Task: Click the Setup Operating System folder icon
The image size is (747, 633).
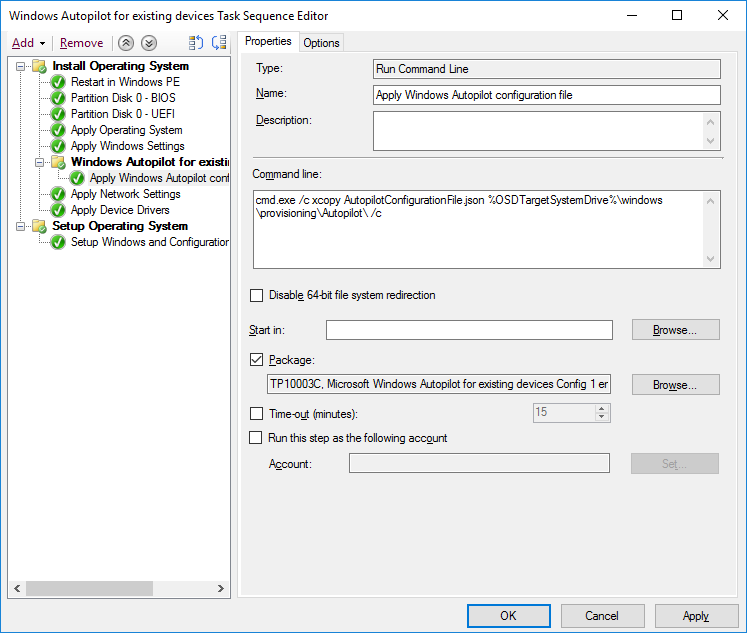Action: tap(40, 226)
